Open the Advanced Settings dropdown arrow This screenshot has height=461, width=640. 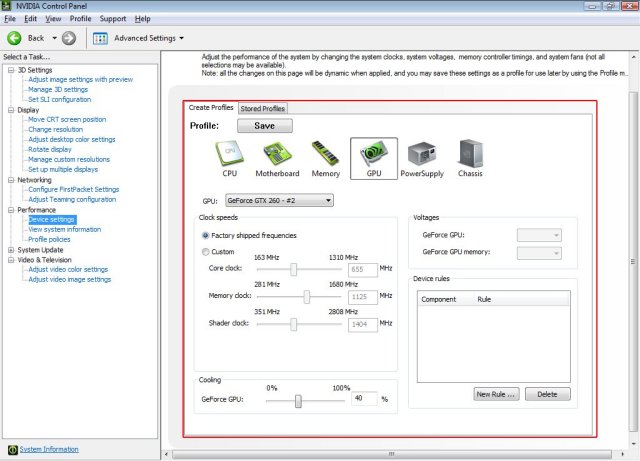[182, 38]
